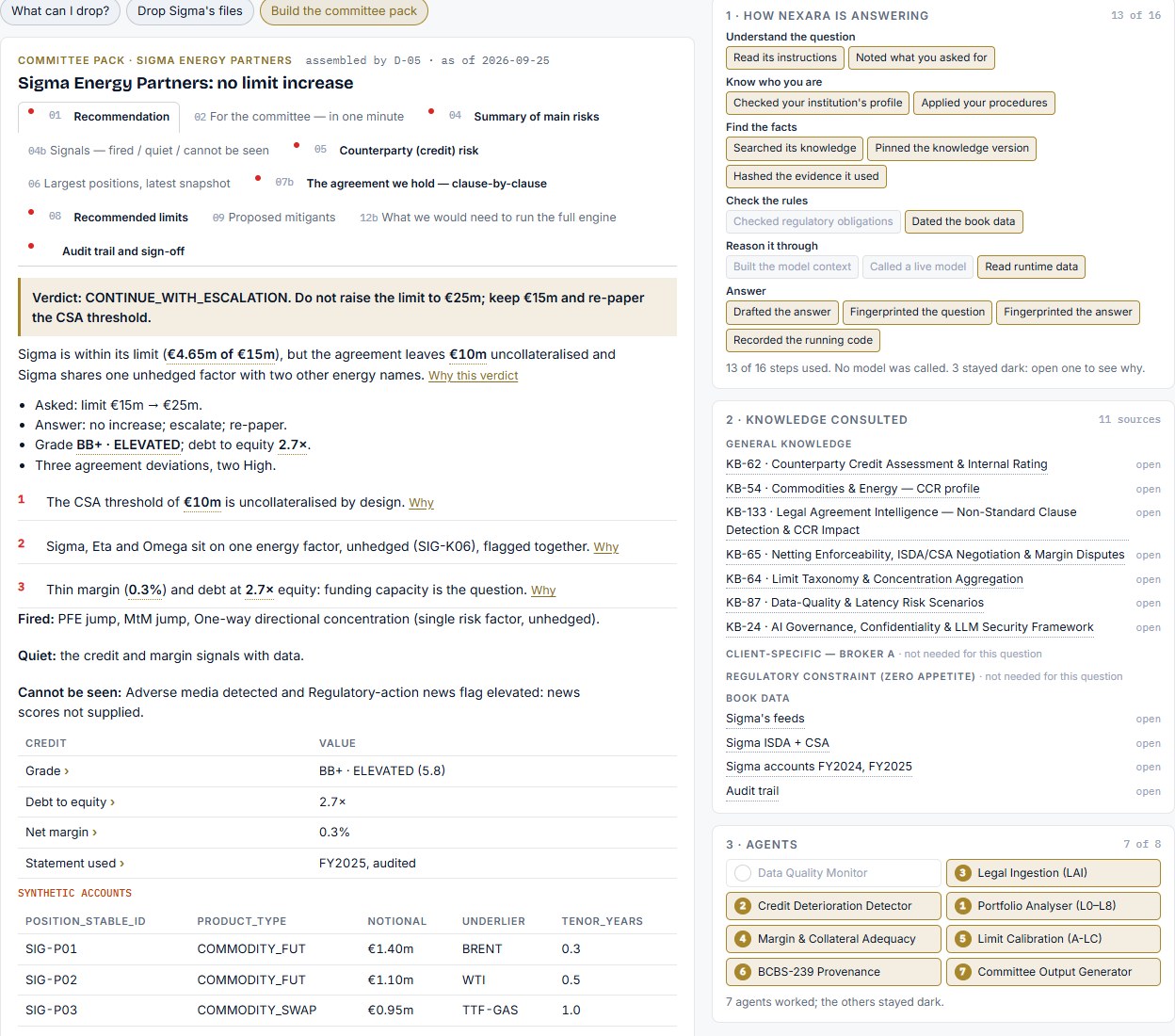Open the 02 For the committee tab
Screen dimensions: 1175x1036
pos(298,117)
